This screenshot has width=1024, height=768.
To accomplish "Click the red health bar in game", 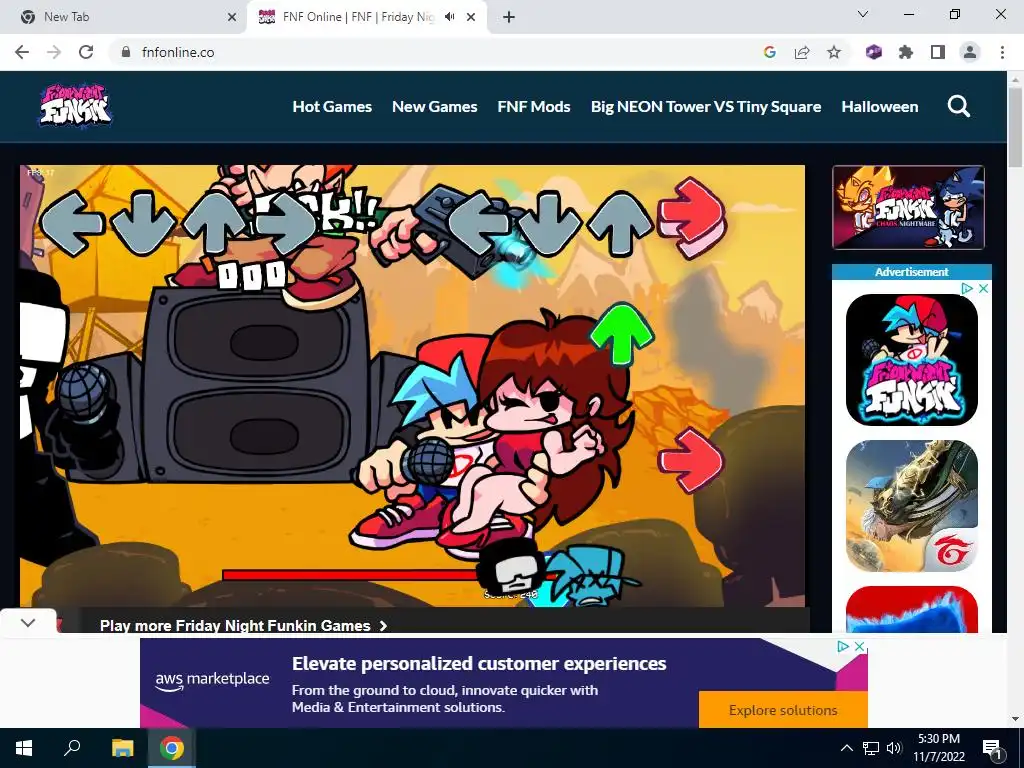I will tap(353, 575).
